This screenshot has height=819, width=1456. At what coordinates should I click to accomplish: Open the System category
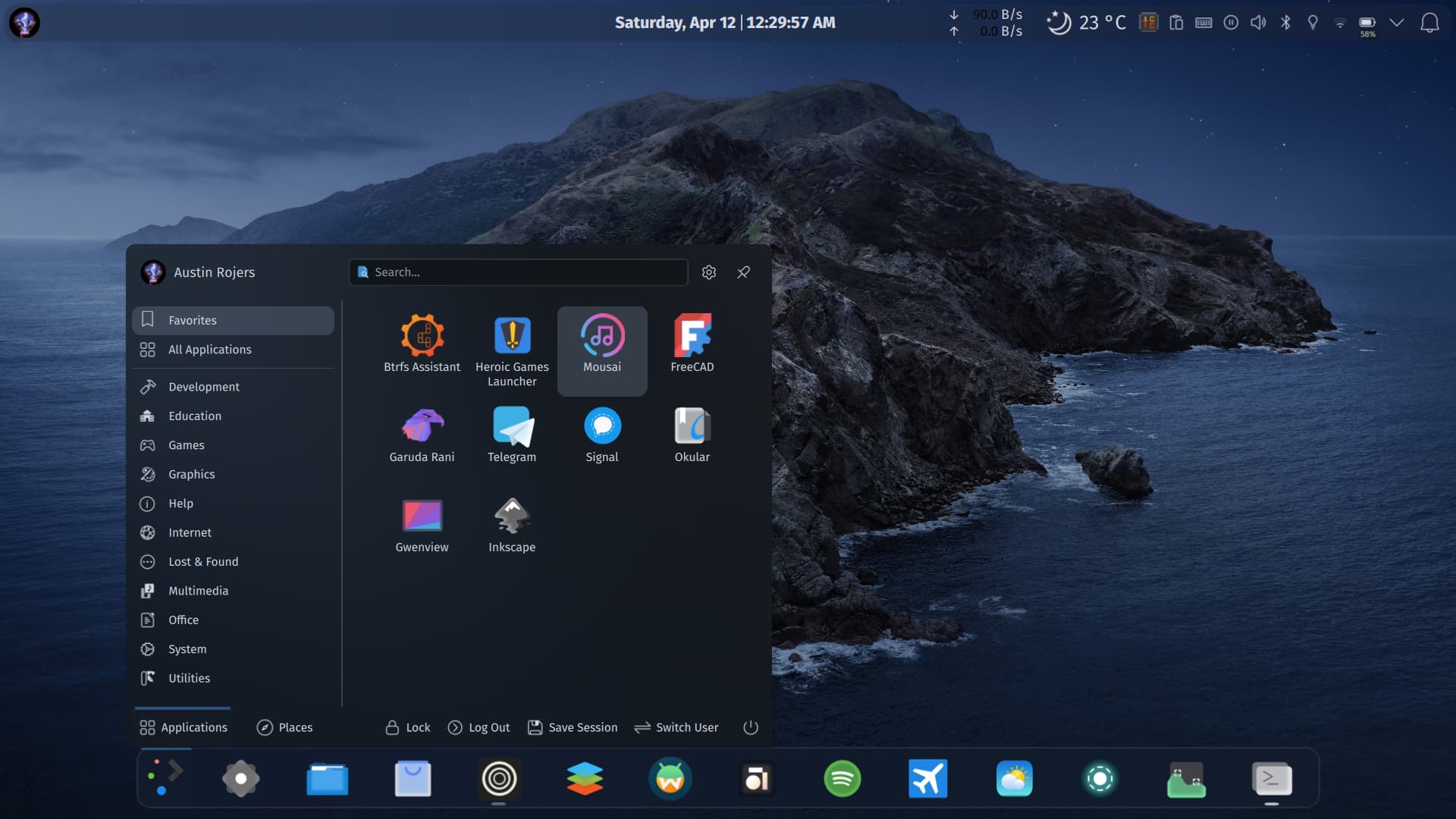(233, 649)
